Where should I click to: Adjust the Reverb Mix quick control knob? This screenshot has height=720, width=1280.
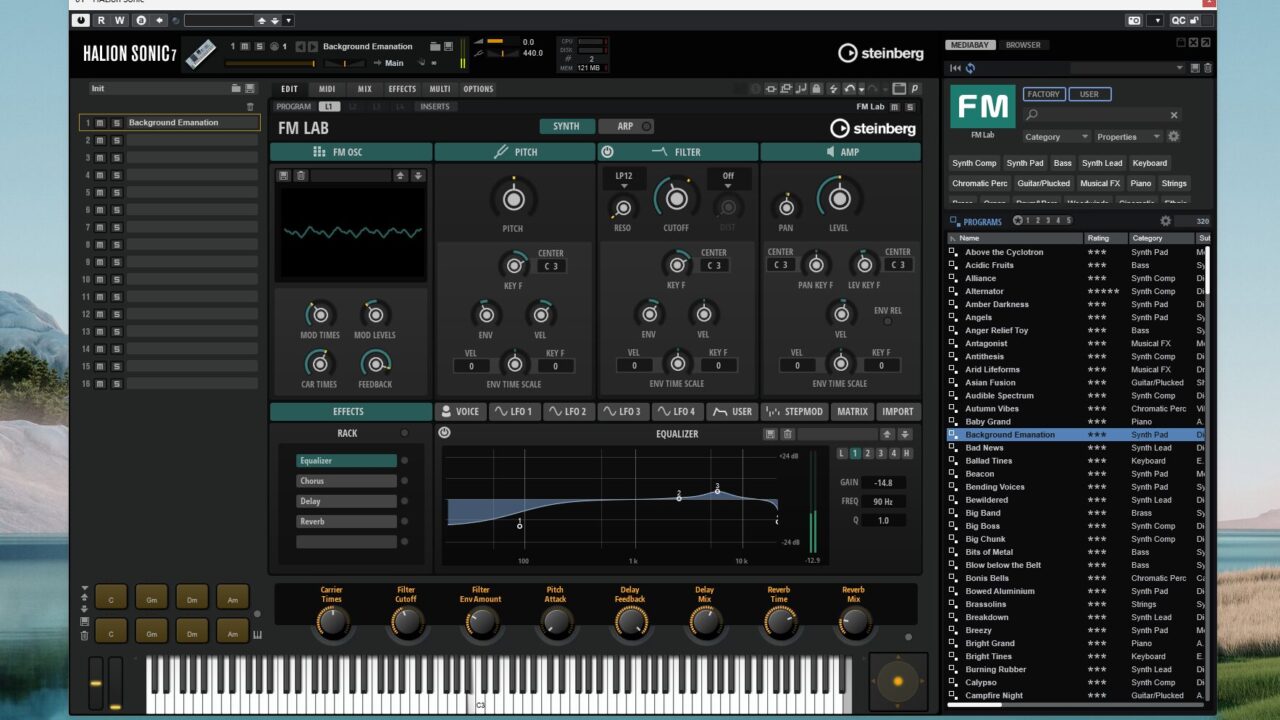(853, 622)
